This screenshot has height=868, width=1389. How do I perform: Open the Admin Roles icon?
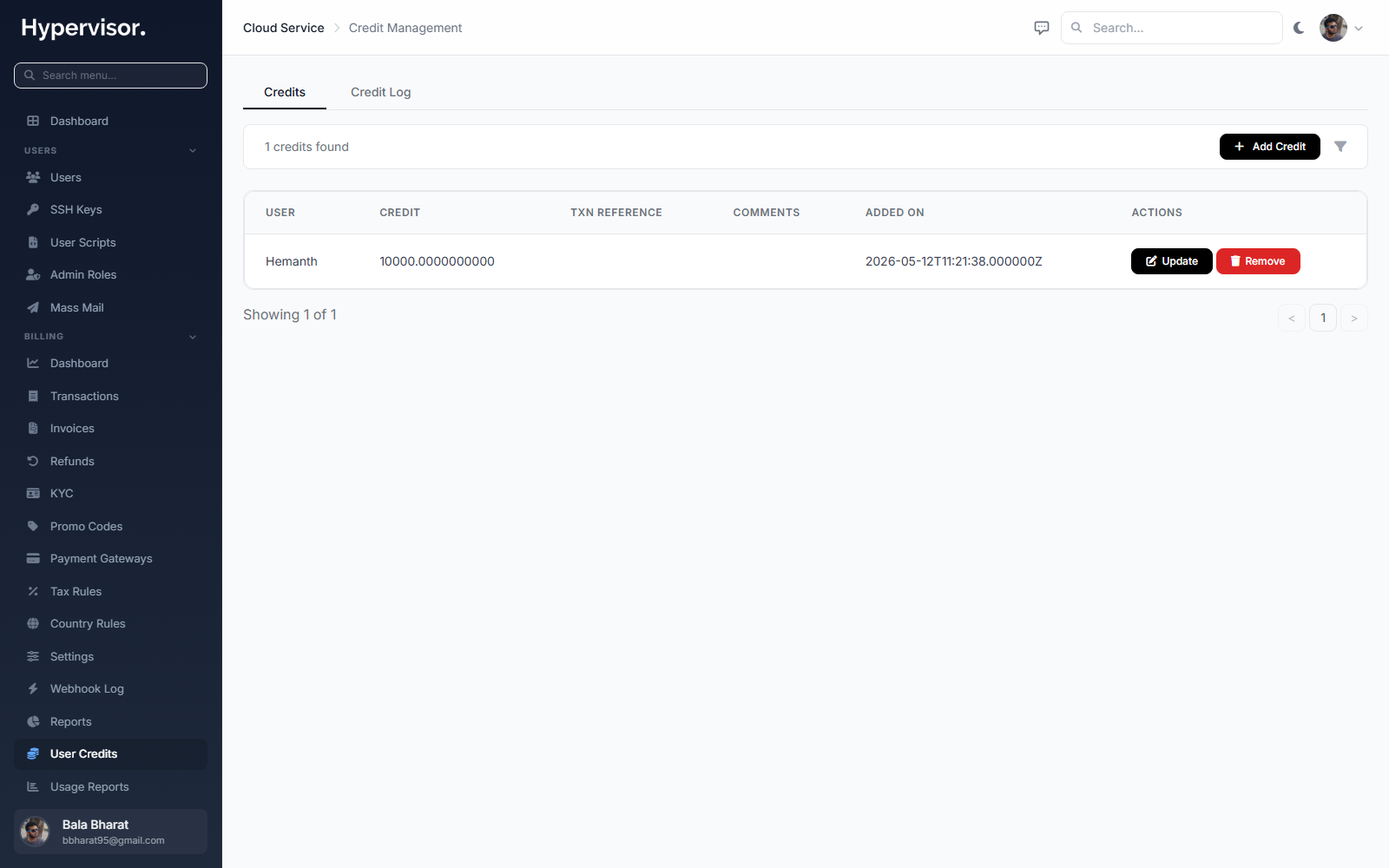coord(33,274)
